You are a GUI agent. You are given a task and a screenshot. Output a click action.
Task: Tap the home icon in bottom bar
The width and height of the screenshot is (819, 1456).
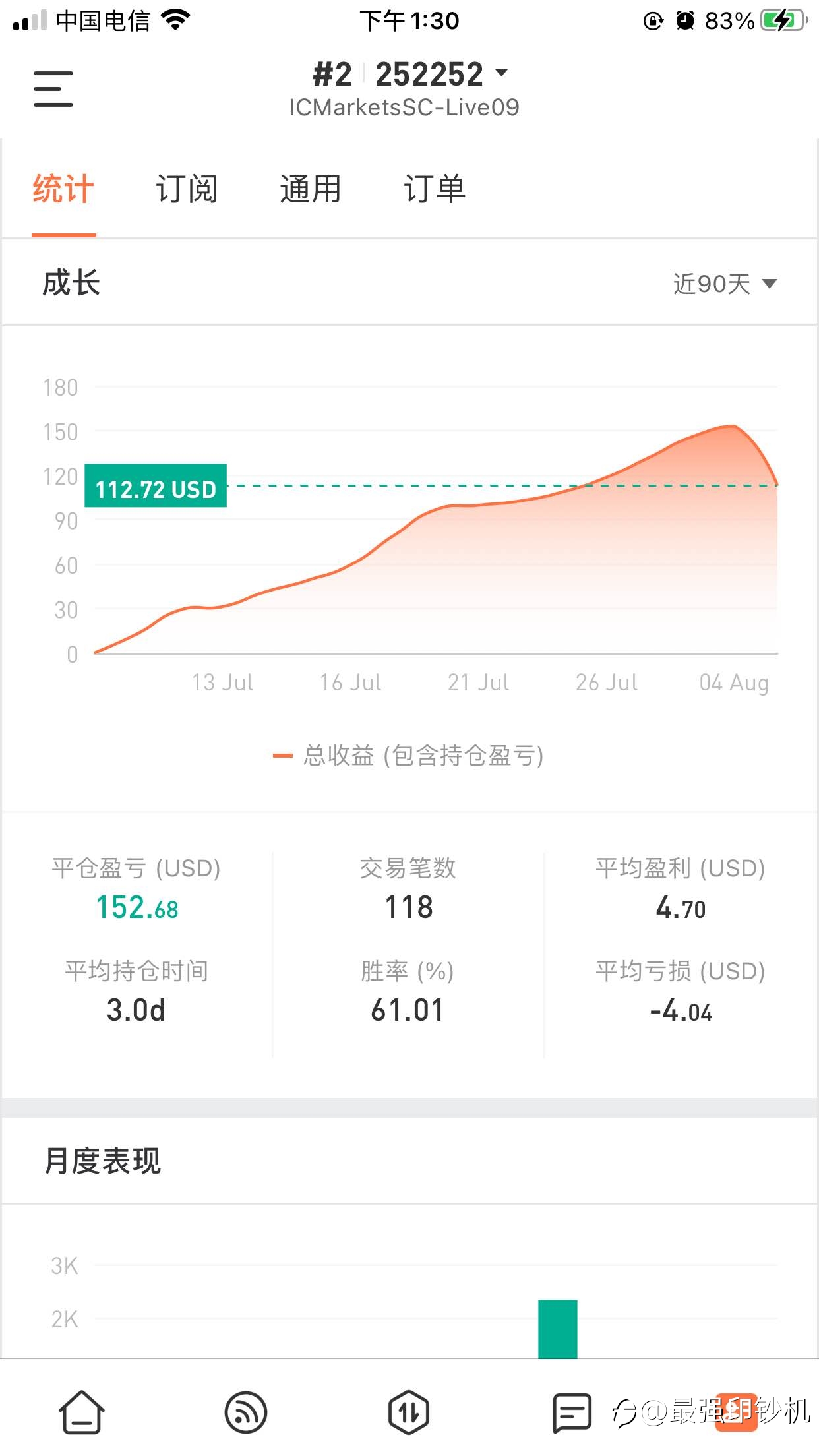click(x=82, y=1412)
